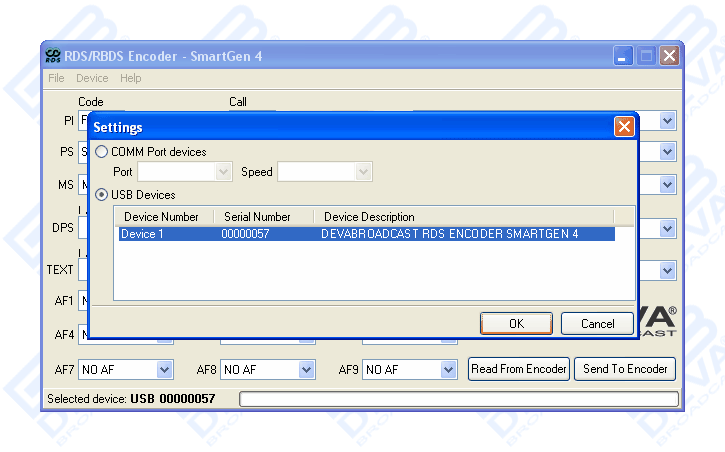This screenshot has width=725, height=452.
Task: Expand the AF8 dropdown list
Action: pyautogui.click(x=307, y=369)
